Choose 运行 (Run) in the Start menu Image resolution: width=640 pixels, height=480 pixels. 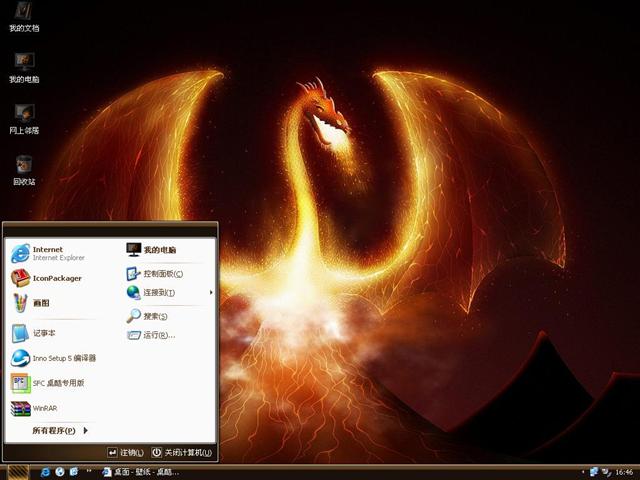[157, 335]
